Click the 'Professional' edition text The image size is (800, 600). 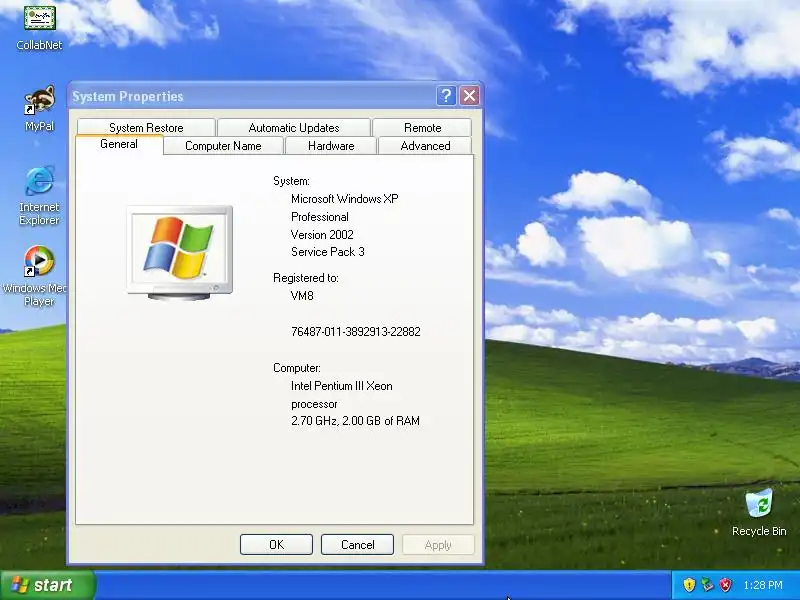click(x=319, y=217)
